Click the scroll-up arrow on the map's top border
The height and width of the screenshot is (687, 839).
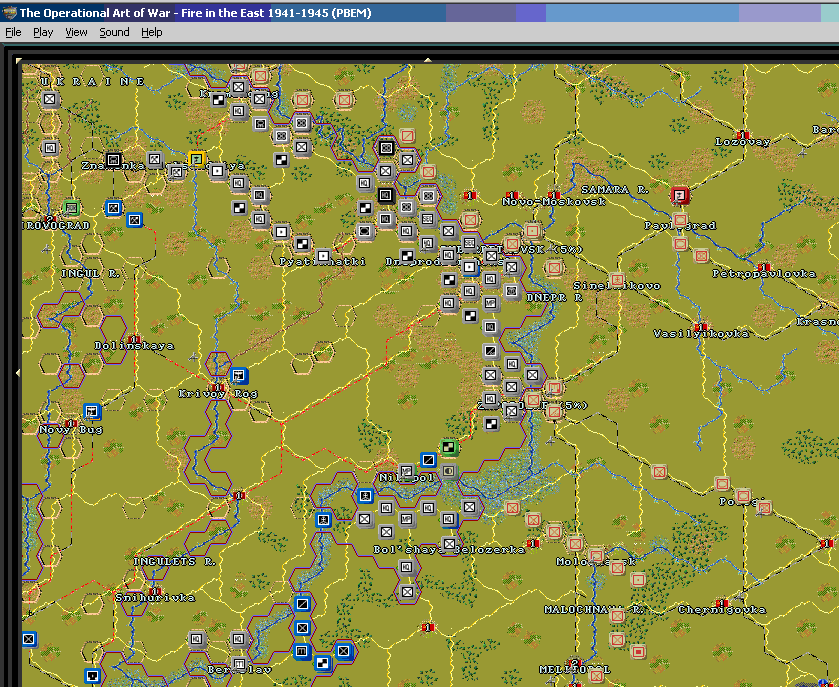(x=428, y=60)
